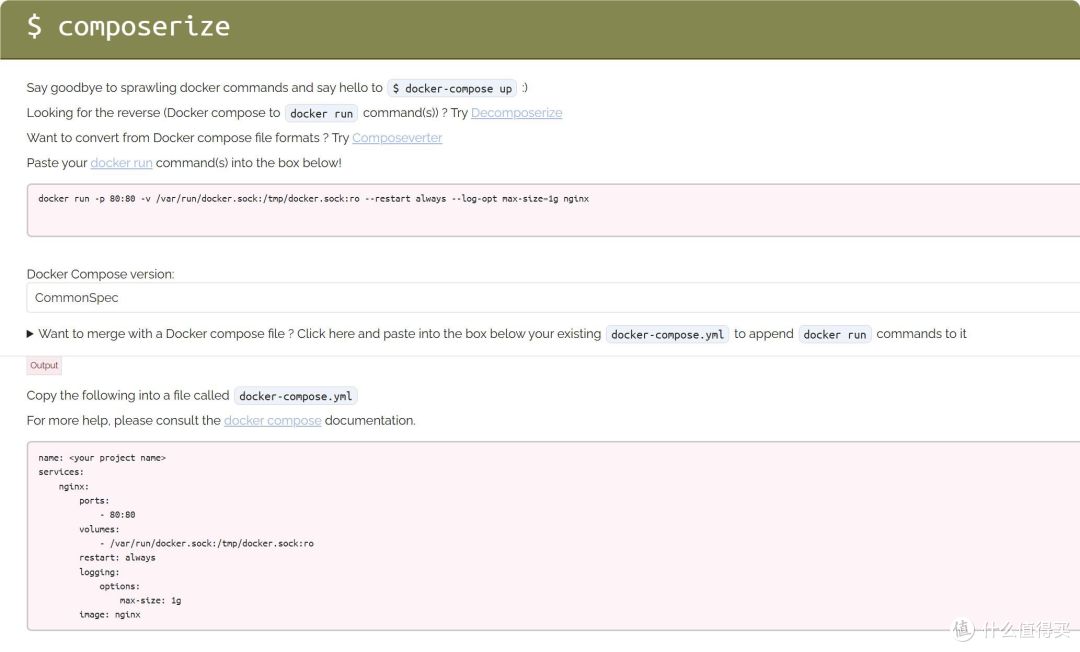Click 'docker run' code snippet in merge line

tap(835, 335)
